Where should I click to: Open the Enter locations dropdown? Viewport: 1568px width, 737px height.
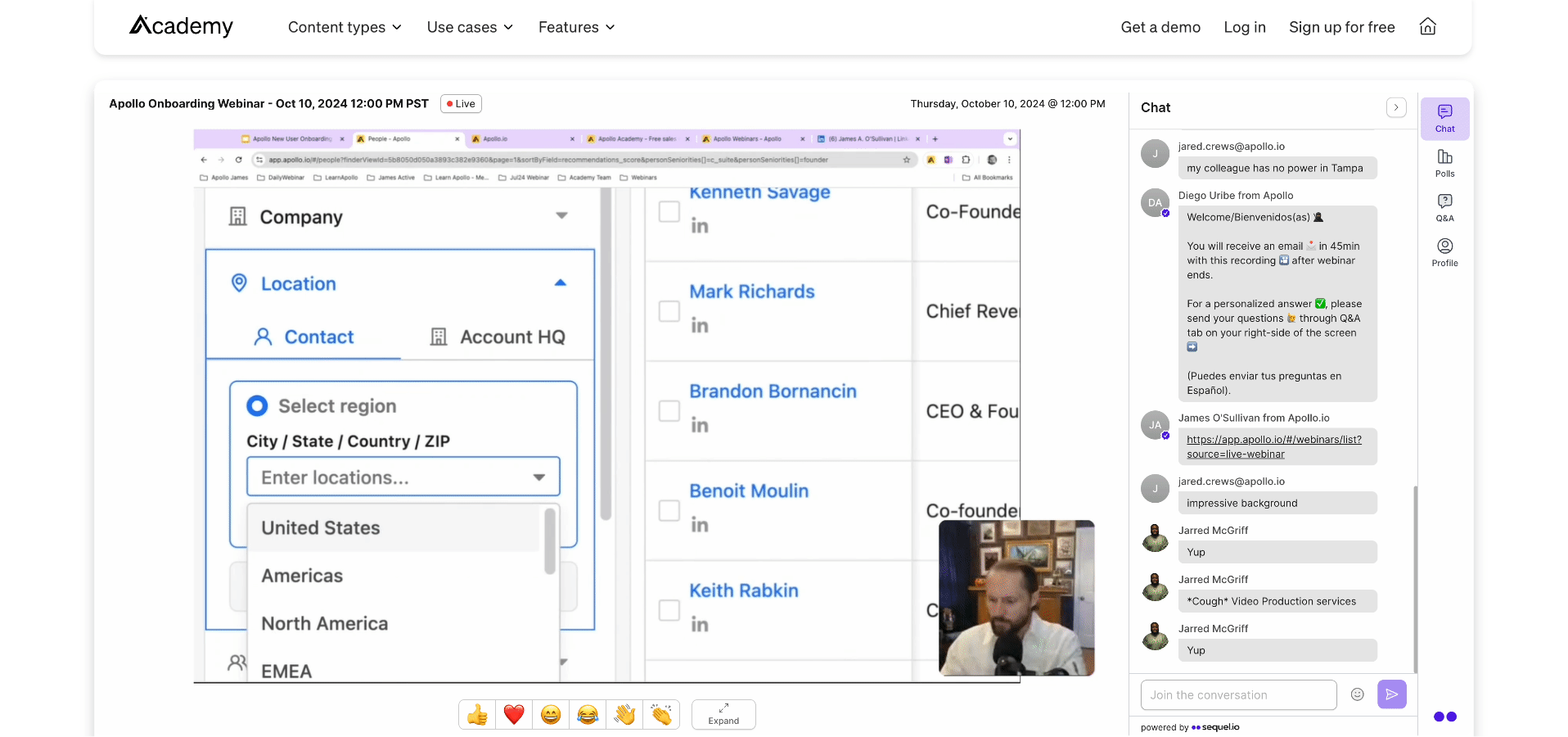pos(403,477)
